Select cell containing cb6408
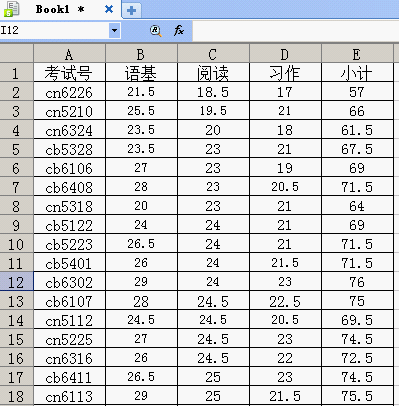The image size is (400, 407). pyautogui.click(x=69, y=186)
